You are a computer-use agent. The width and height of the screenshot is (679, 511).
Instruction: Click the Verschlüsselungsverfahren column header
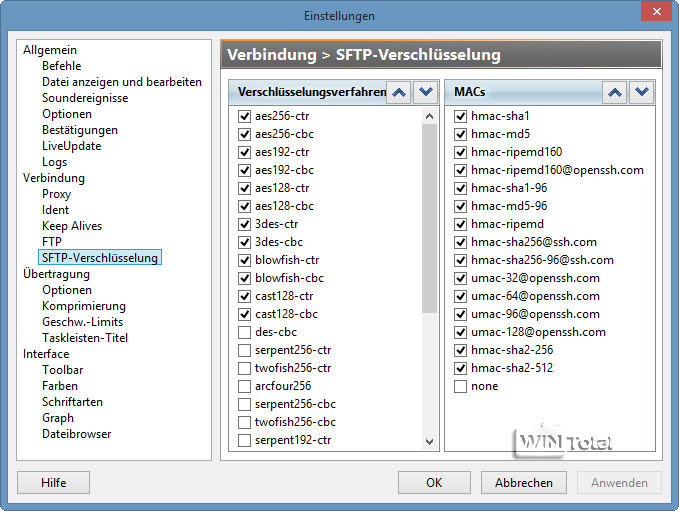tap(307, 92)
